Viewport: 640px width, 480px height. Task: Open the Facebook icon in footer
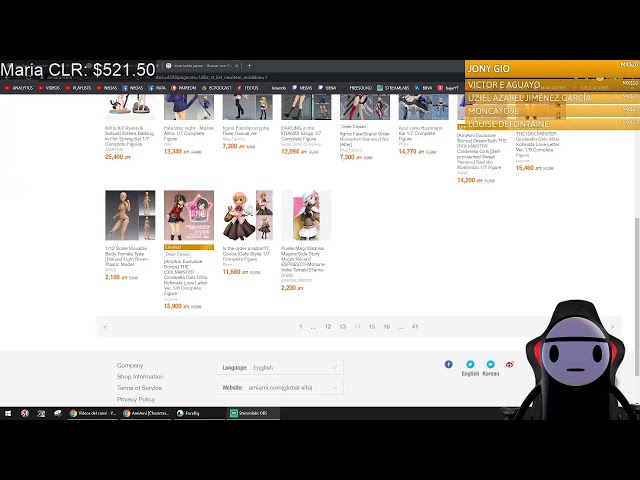click(x=448, y=364)
